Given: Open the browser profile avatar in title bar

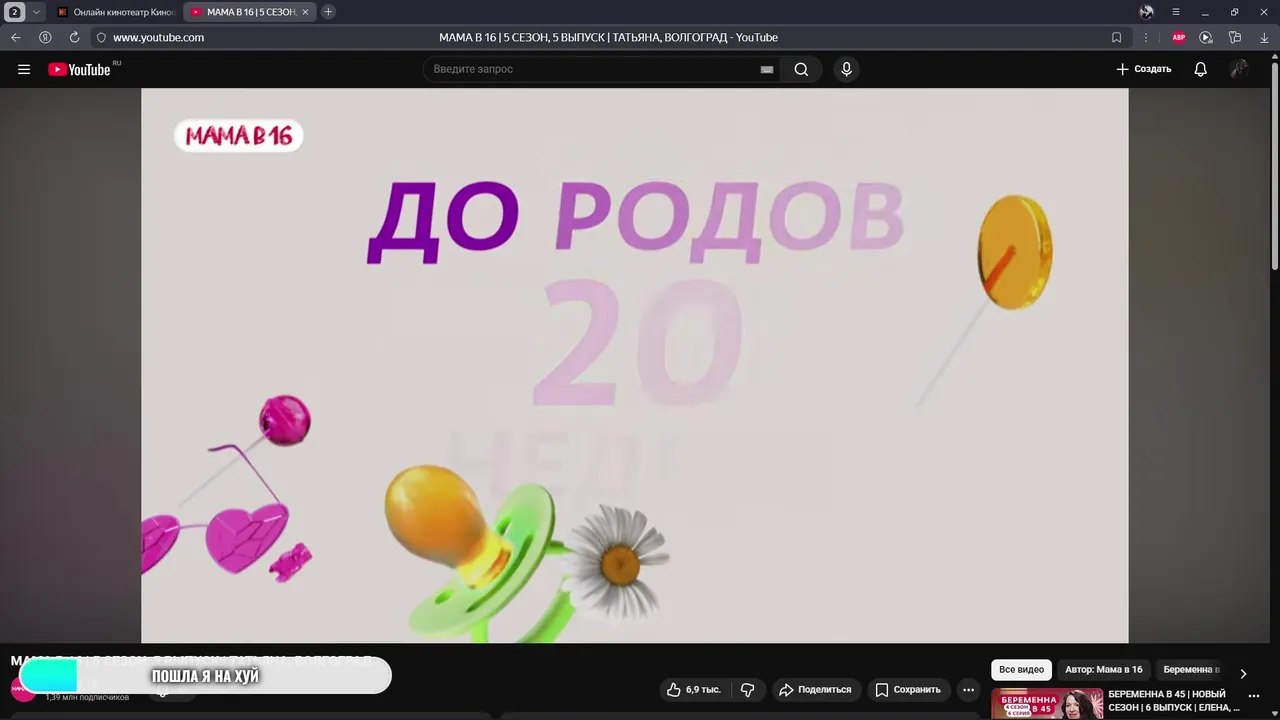Looking at the screenshot, I should [x=1146, y=12].
